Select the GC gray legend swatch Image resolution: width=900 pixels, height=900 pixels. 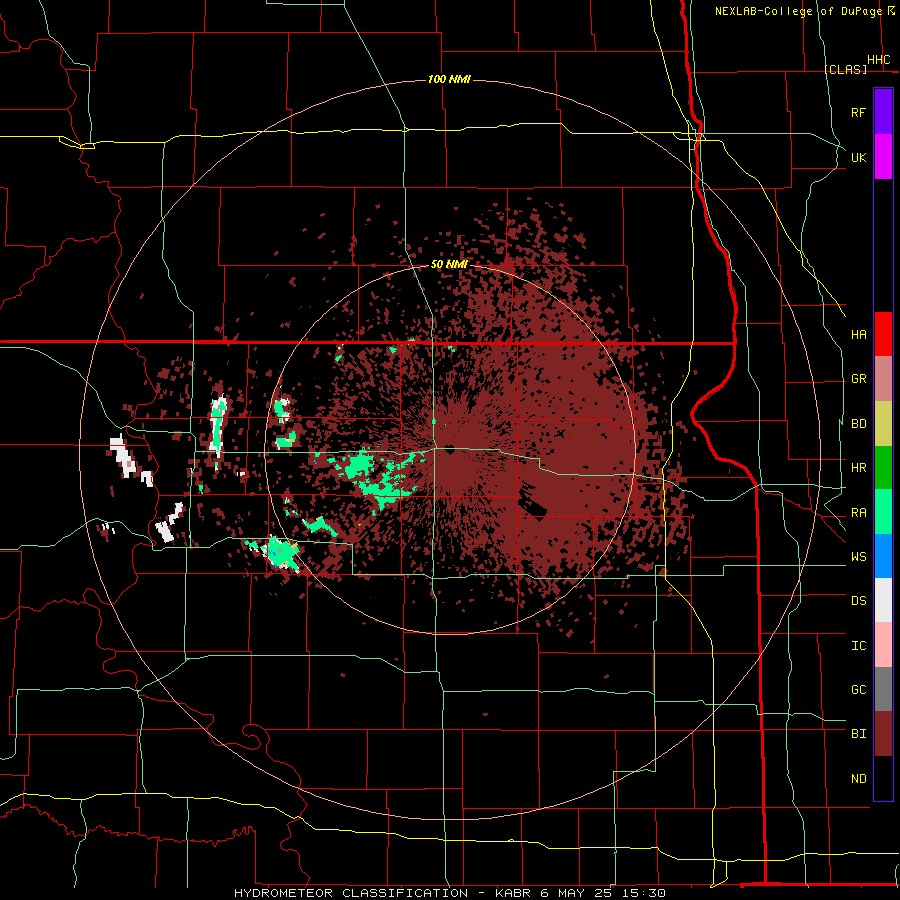click(883, 689)
